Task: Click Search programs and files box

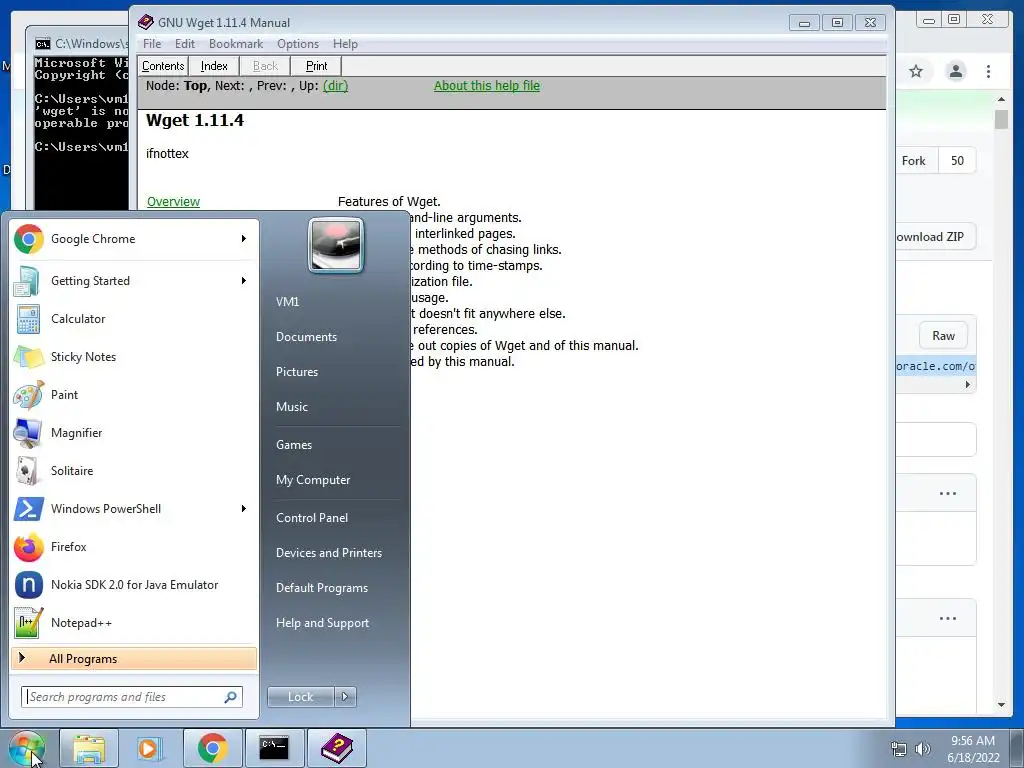Action: (x=132, y=697)
